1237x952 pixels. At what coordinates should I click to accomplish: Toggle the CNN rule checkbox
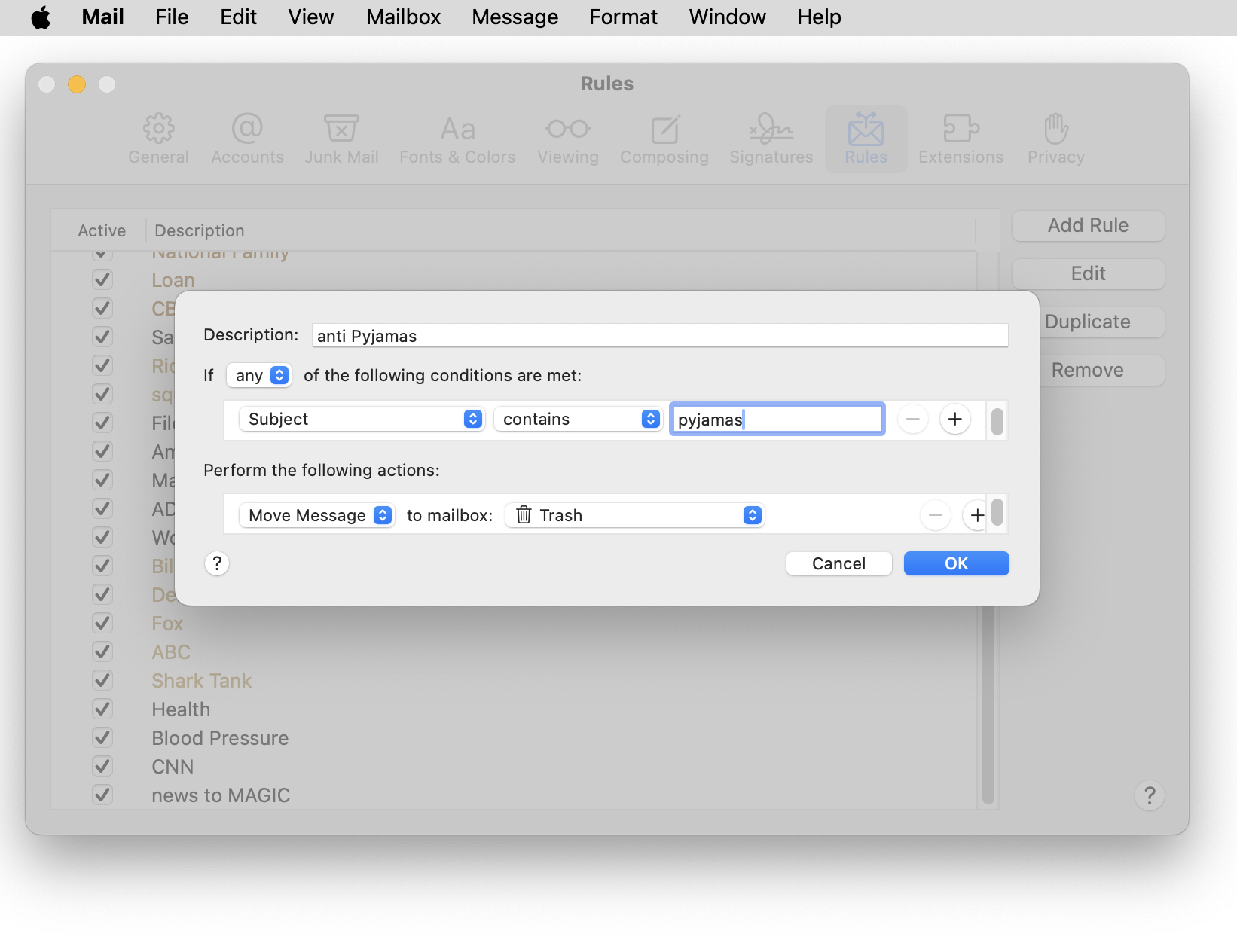coord(102,766)
